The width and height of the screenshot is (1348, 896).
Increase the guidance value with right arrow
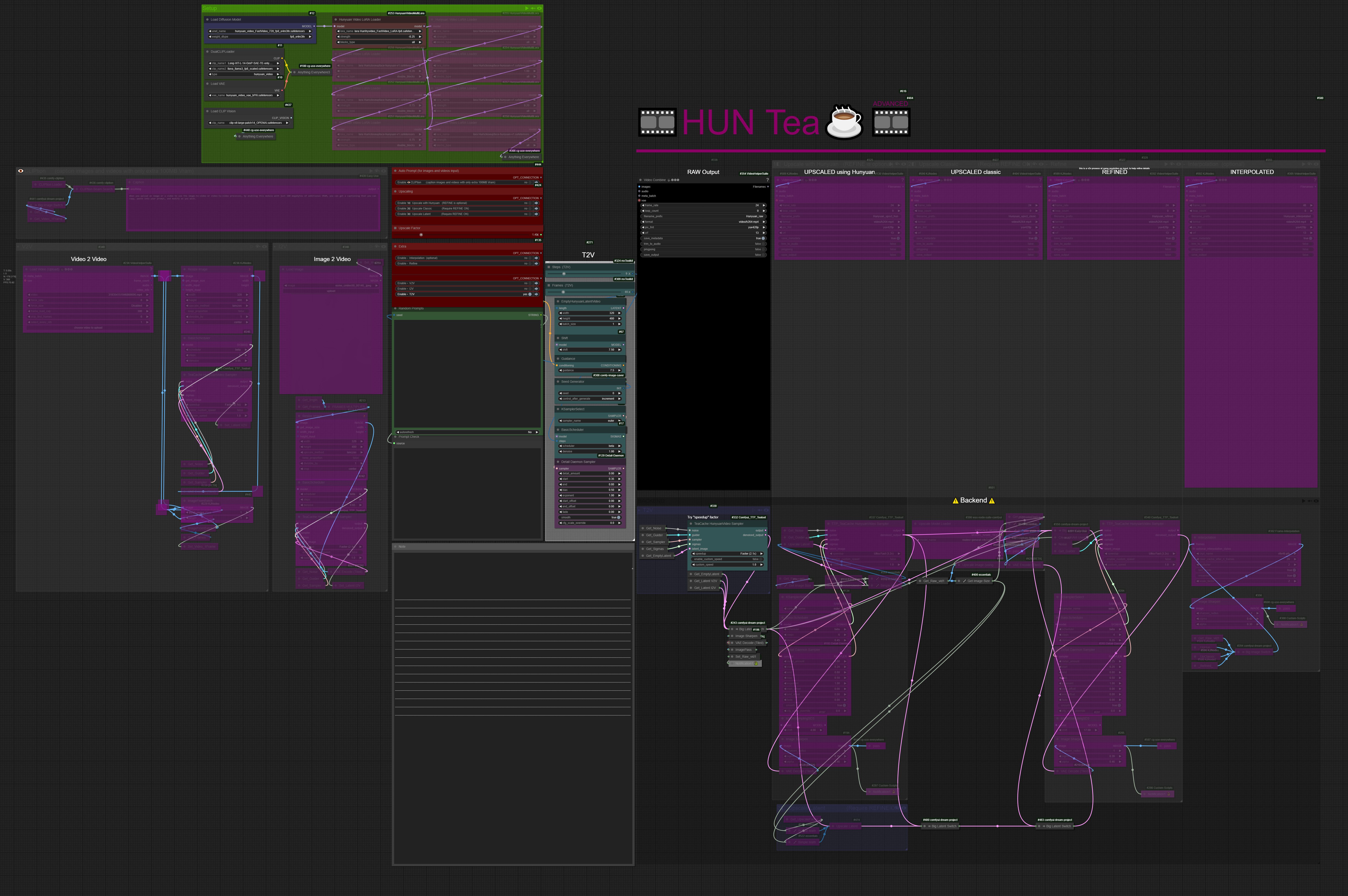click(619, 370)
